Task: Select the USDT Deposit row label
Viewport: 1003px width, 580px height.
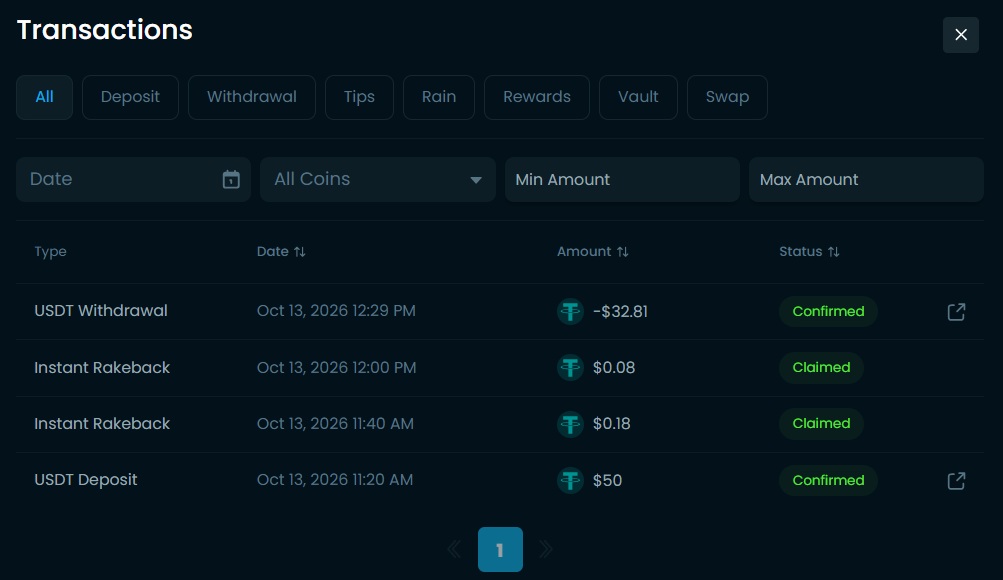Action: (x=86, y=480)
